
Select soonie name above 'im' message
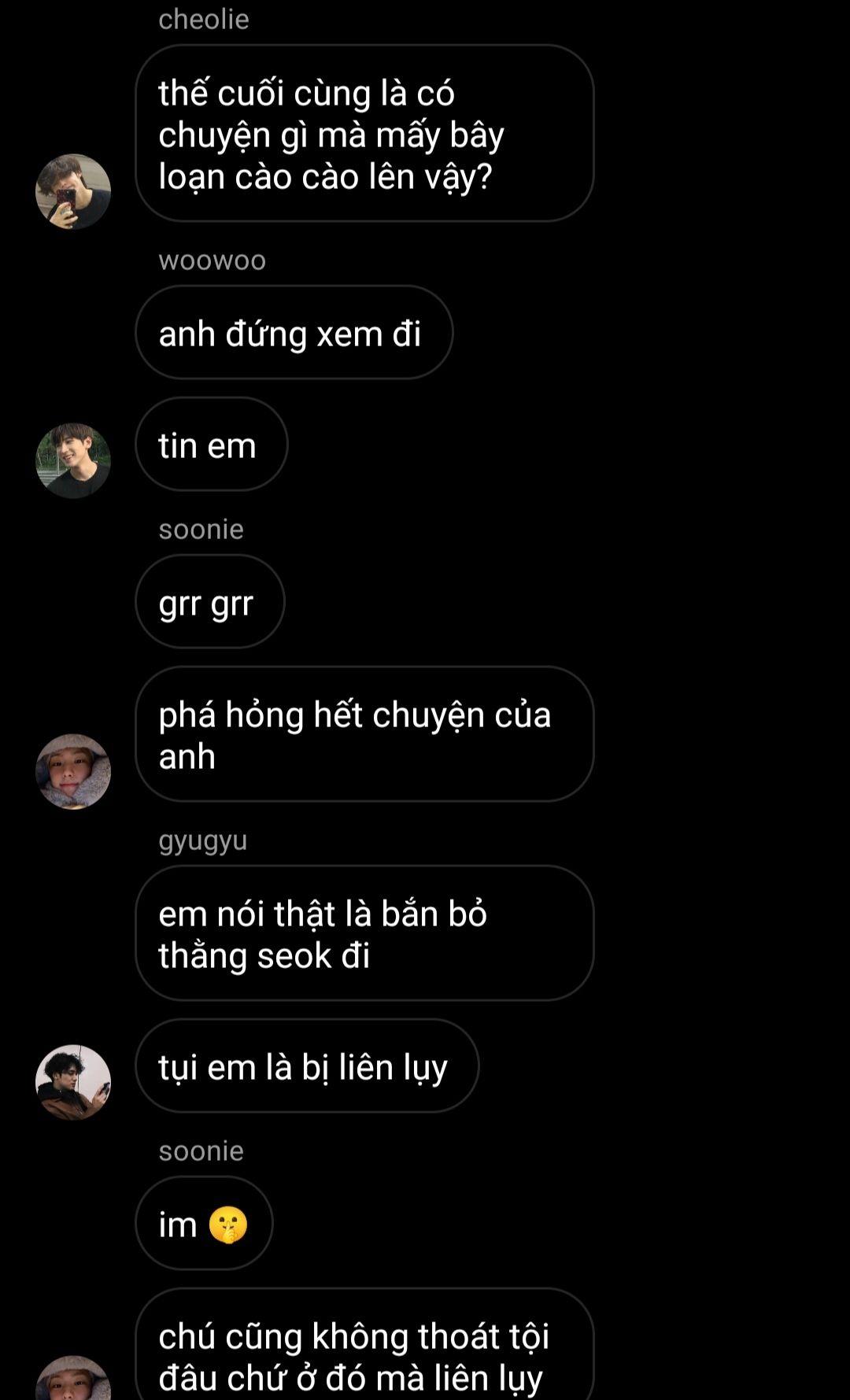201,1151
